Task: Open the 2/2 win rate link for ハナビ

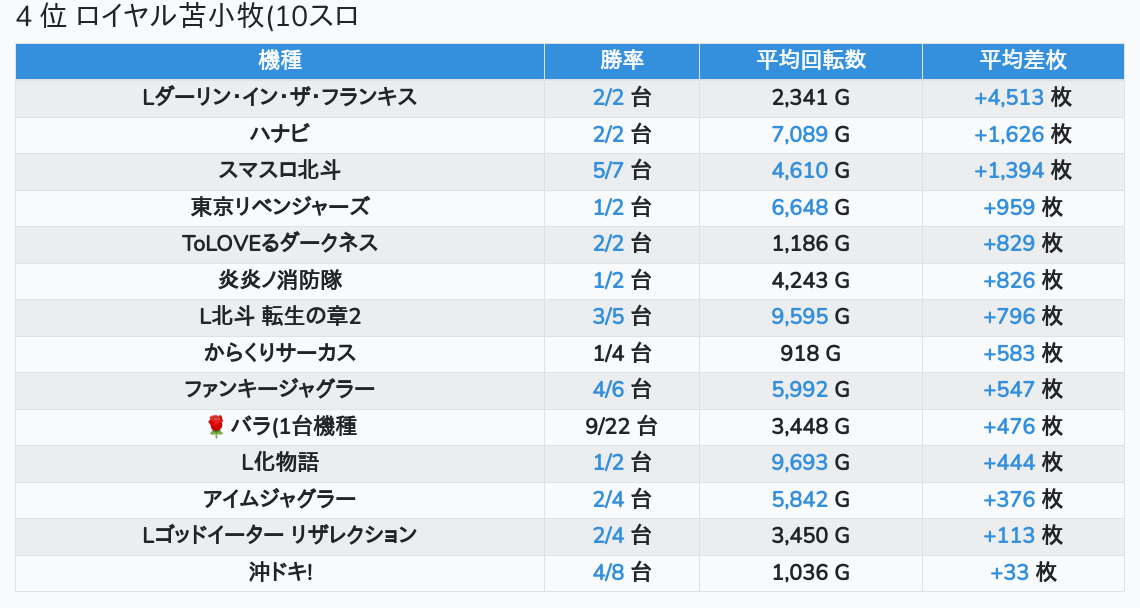Action: (608, 134)
